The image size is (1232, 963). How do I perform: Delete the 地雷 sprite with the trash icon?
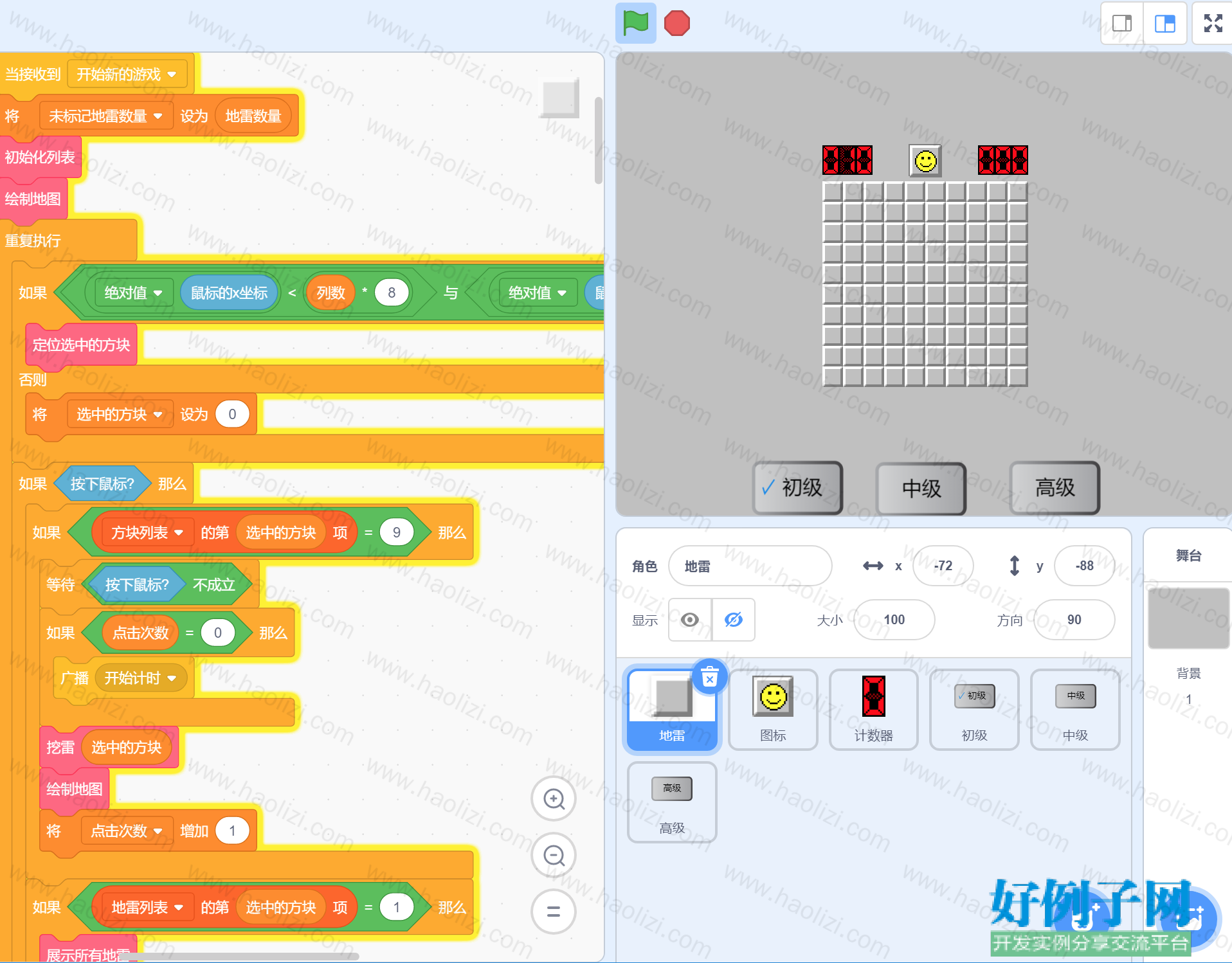710,677
